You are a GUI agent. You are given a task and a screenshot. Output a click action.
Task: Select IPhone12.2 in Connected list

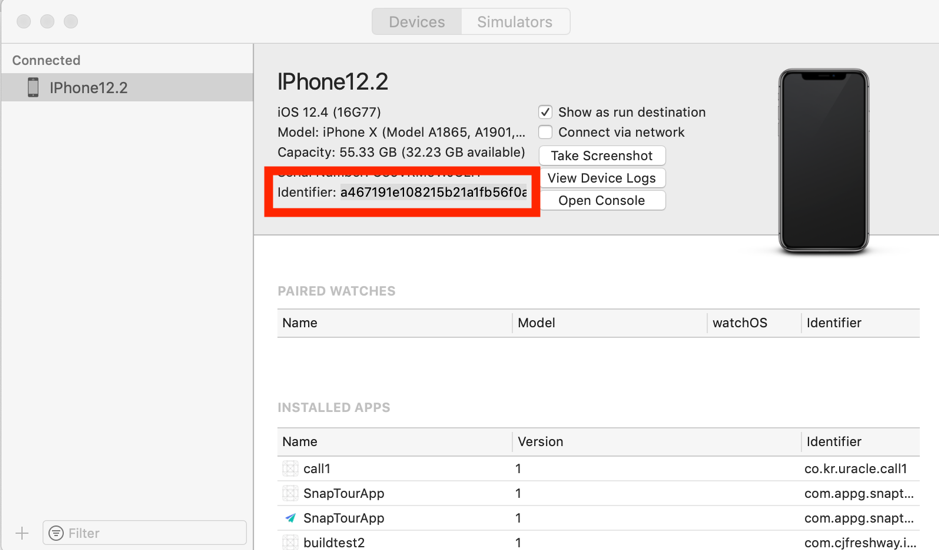coord(127,87)
